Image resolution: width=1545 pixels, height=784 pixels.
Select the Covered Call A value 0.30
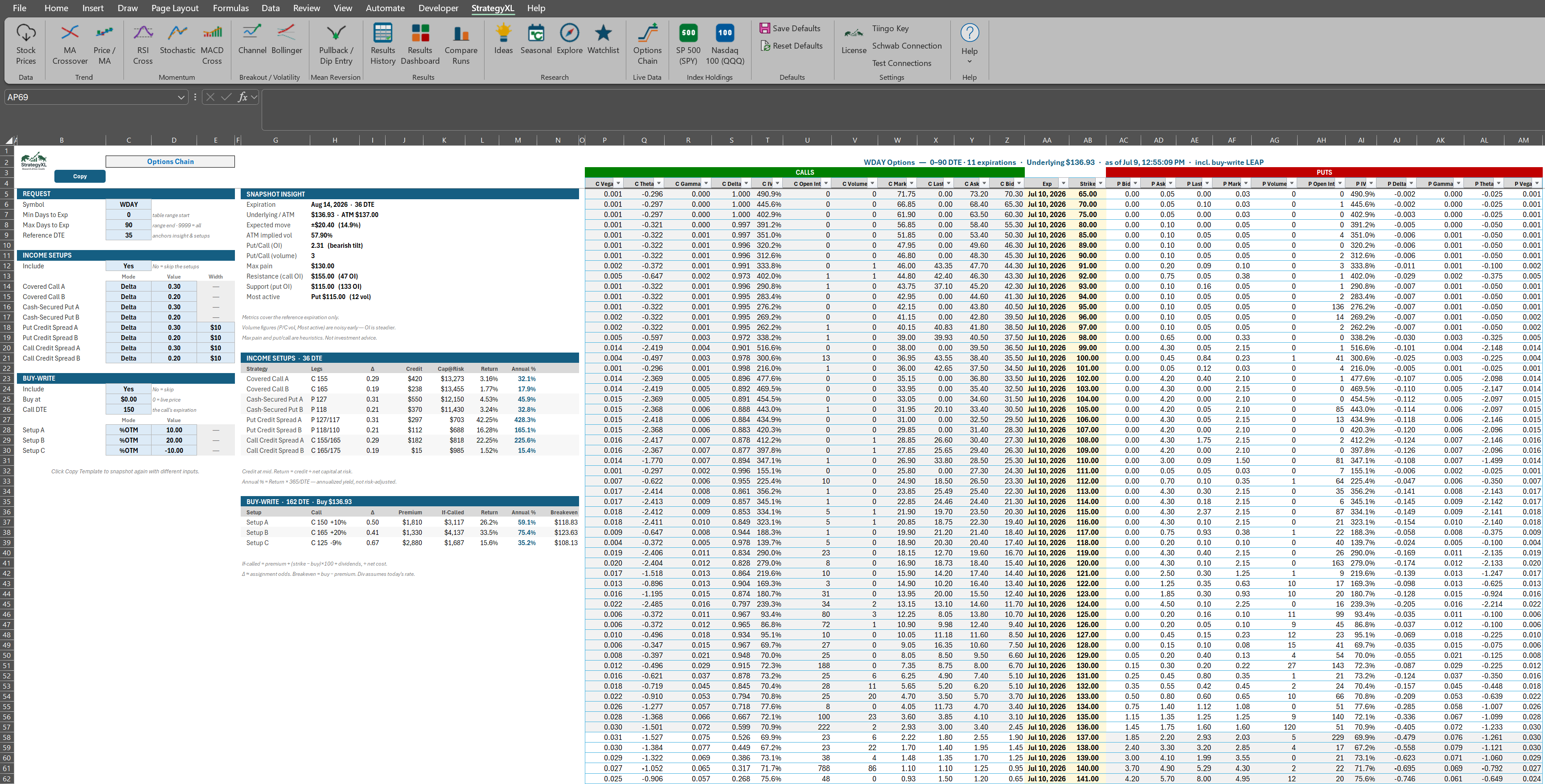(x=174, y=287)
